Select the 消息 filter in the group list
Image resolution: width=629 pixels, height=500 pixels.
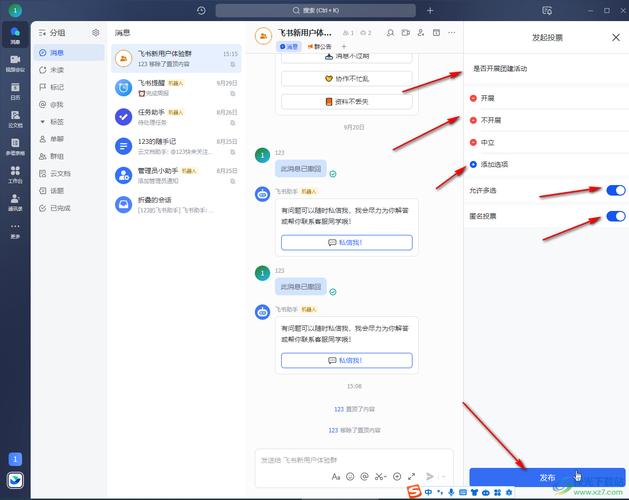point(69,53)
